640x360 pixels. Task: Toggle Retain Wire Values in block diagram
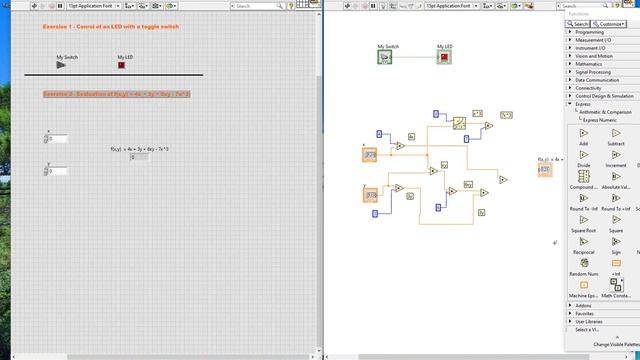[393, 6]
